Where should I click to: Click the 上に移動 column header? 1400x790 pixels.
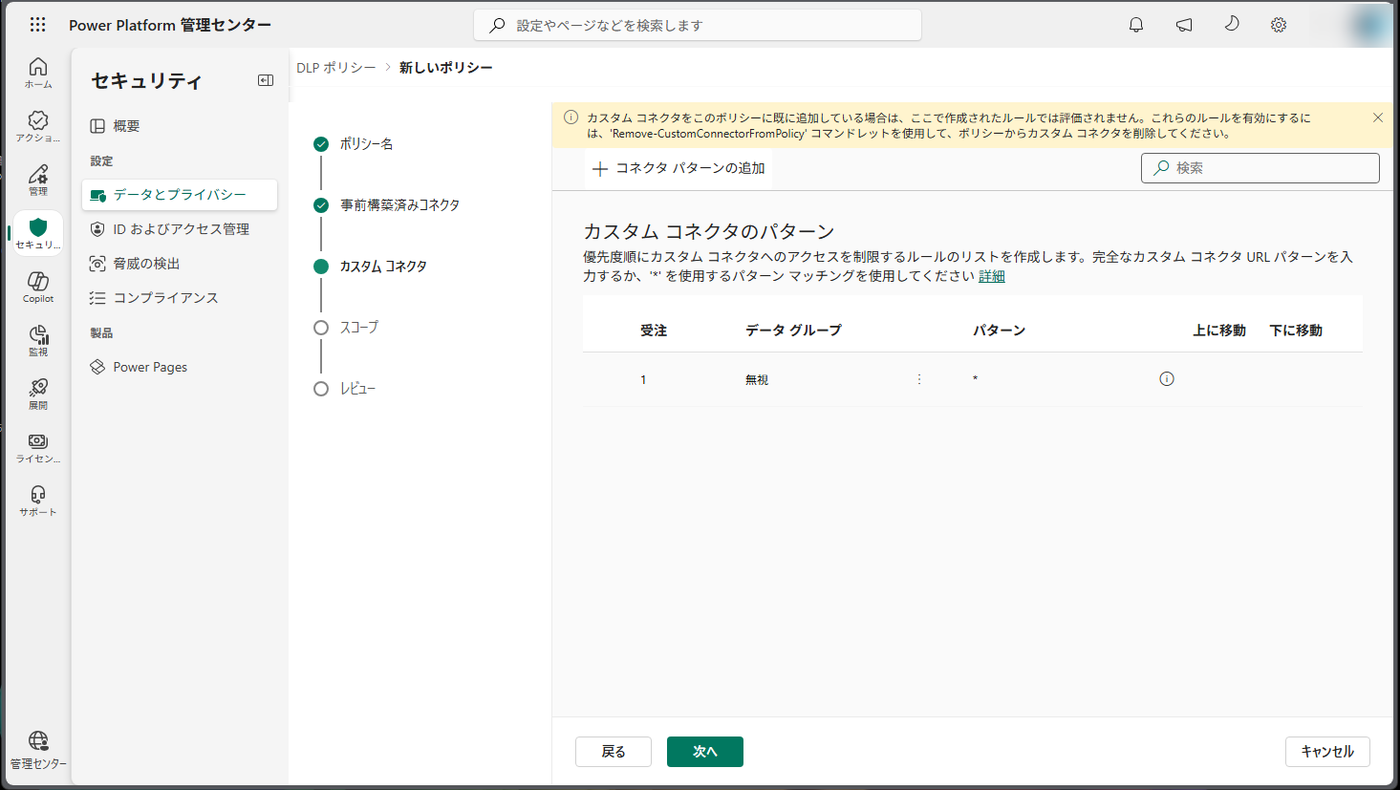tap(1220, 330)
